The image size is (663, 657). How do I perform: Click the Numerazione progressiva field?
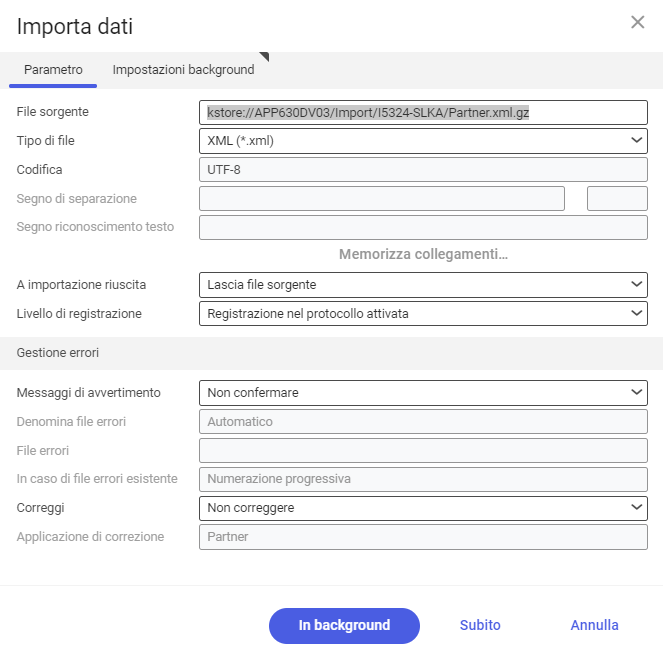(x=423, y=479)
